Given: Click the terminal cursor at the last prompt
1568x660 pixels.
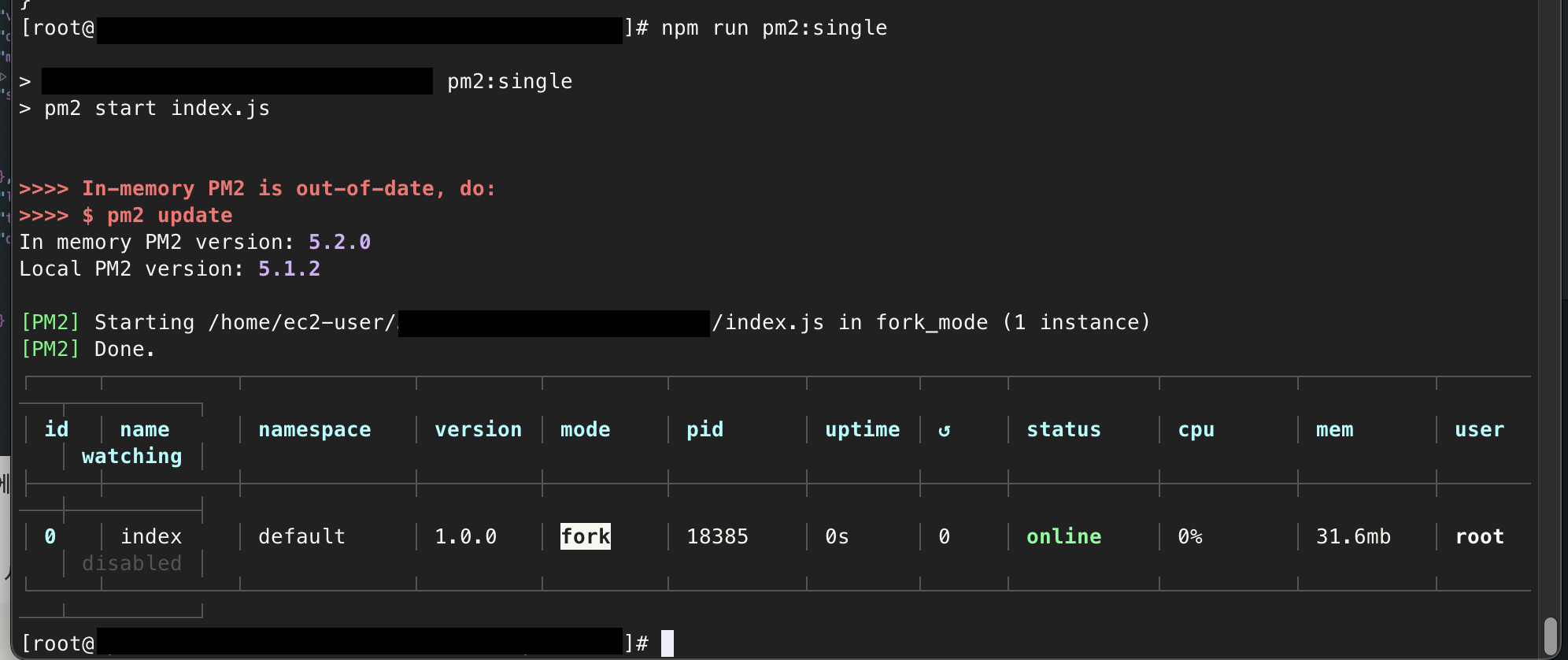Looking at the screenshot, I should click(668, 643).
